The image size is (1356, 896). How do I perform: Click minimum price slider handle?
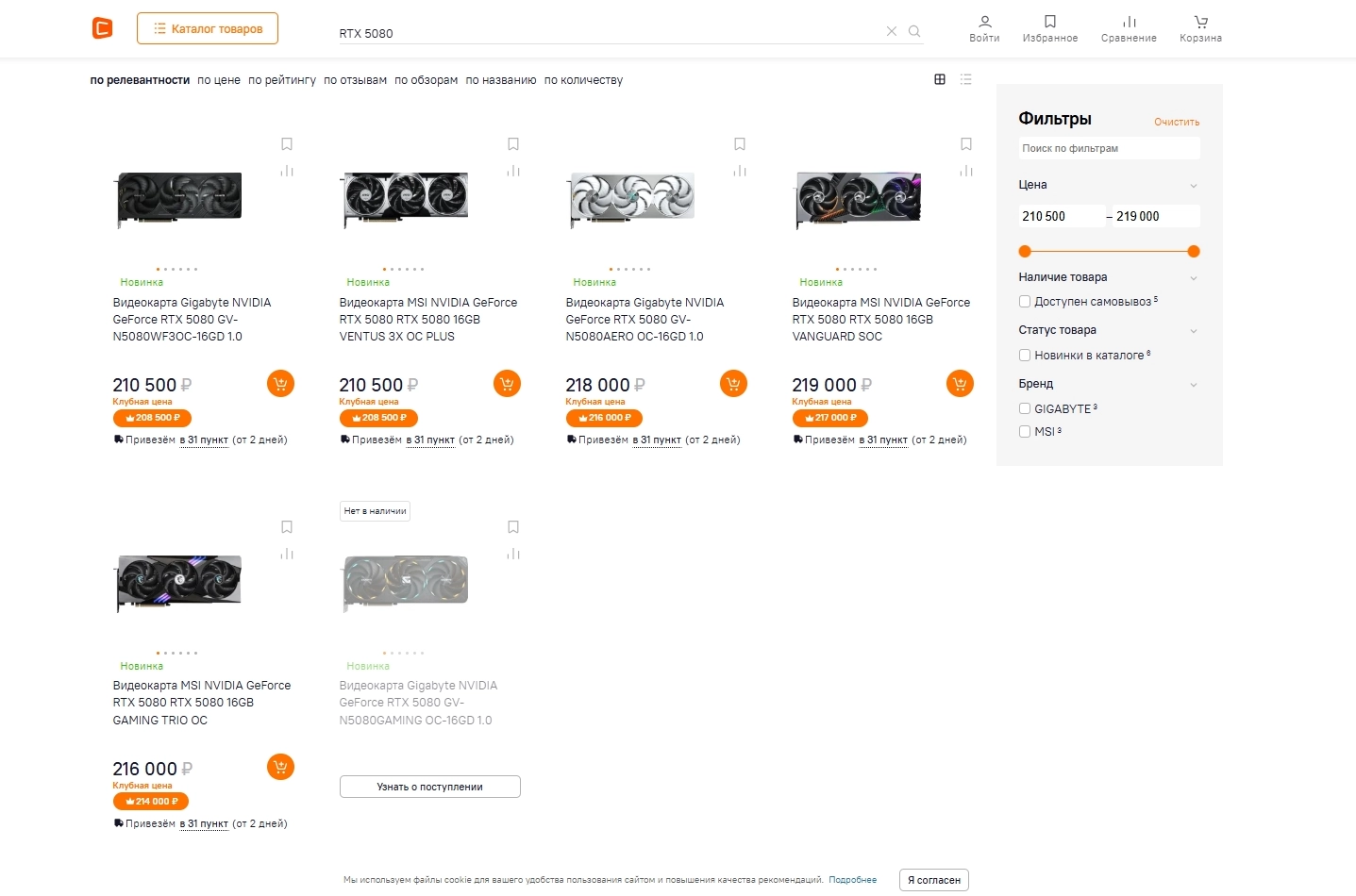(1025, 252)
